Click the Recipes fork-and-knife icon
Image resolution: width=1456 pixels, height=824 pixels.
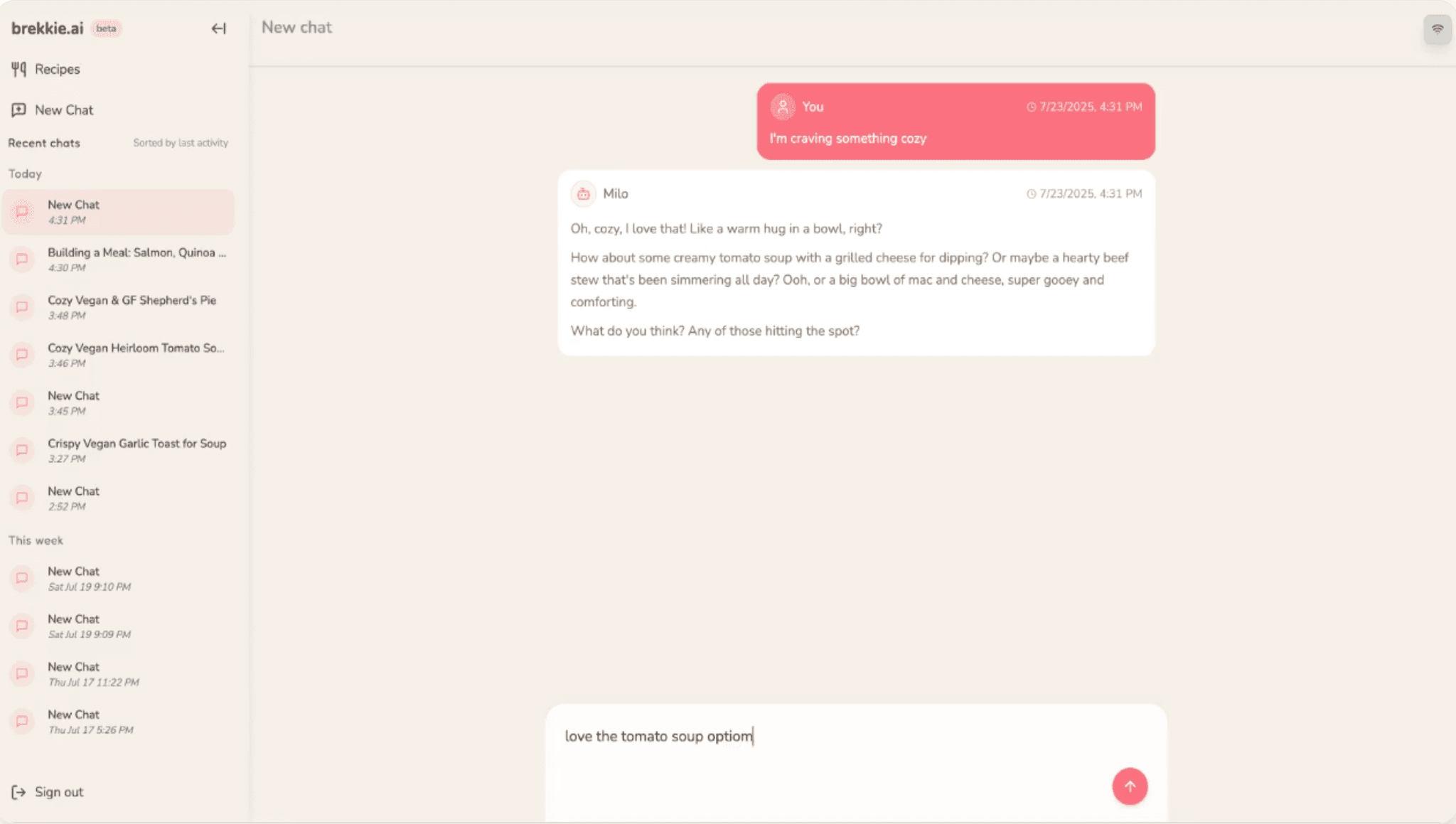click(x=18, y=69)
